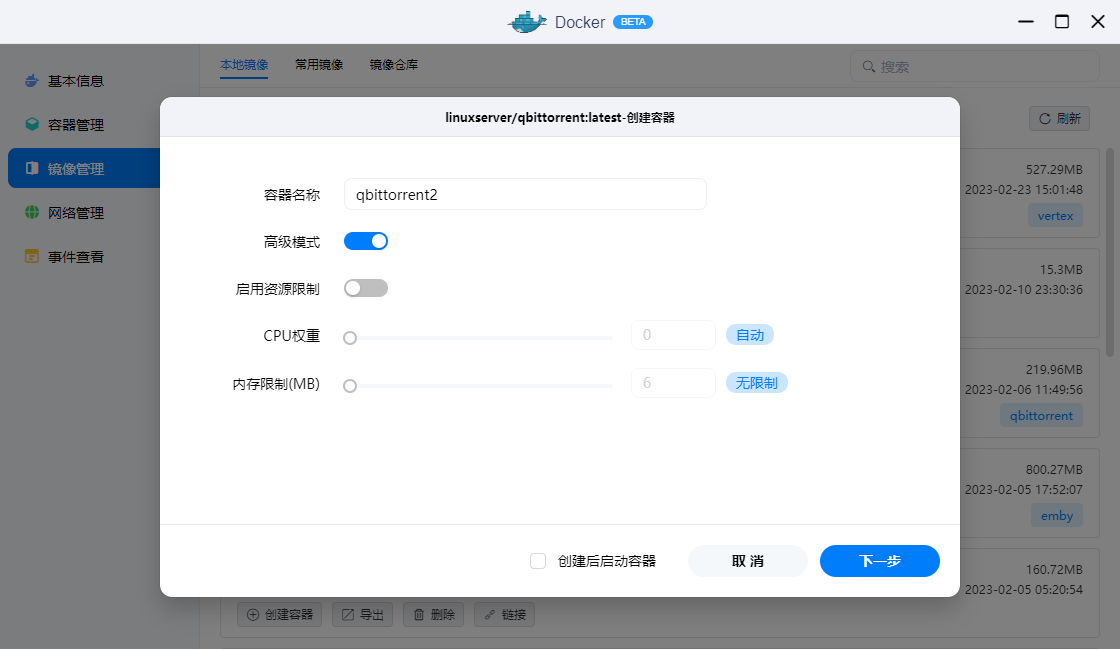
Task: Click the 取消 button
Action: pyautogui.click(x=748, y=561)
